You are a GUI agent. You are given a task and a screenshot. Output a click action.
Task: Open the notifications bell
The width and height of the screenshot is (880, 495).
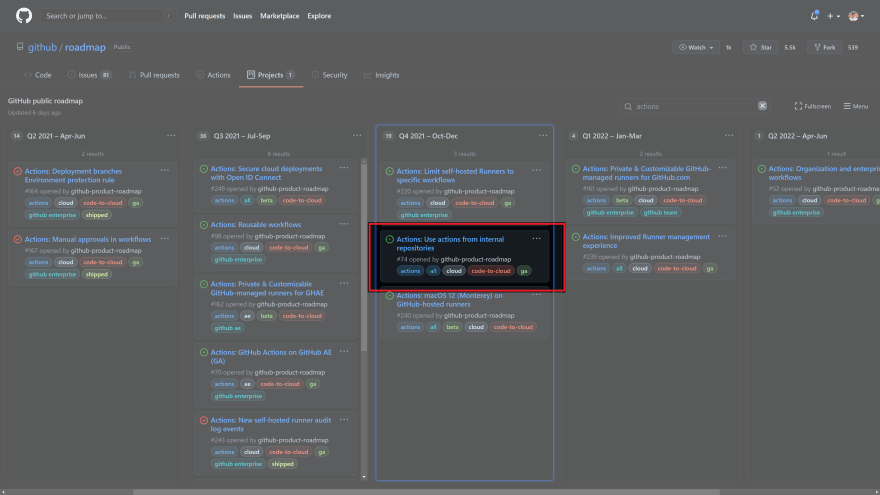click(x=814, y=16)
